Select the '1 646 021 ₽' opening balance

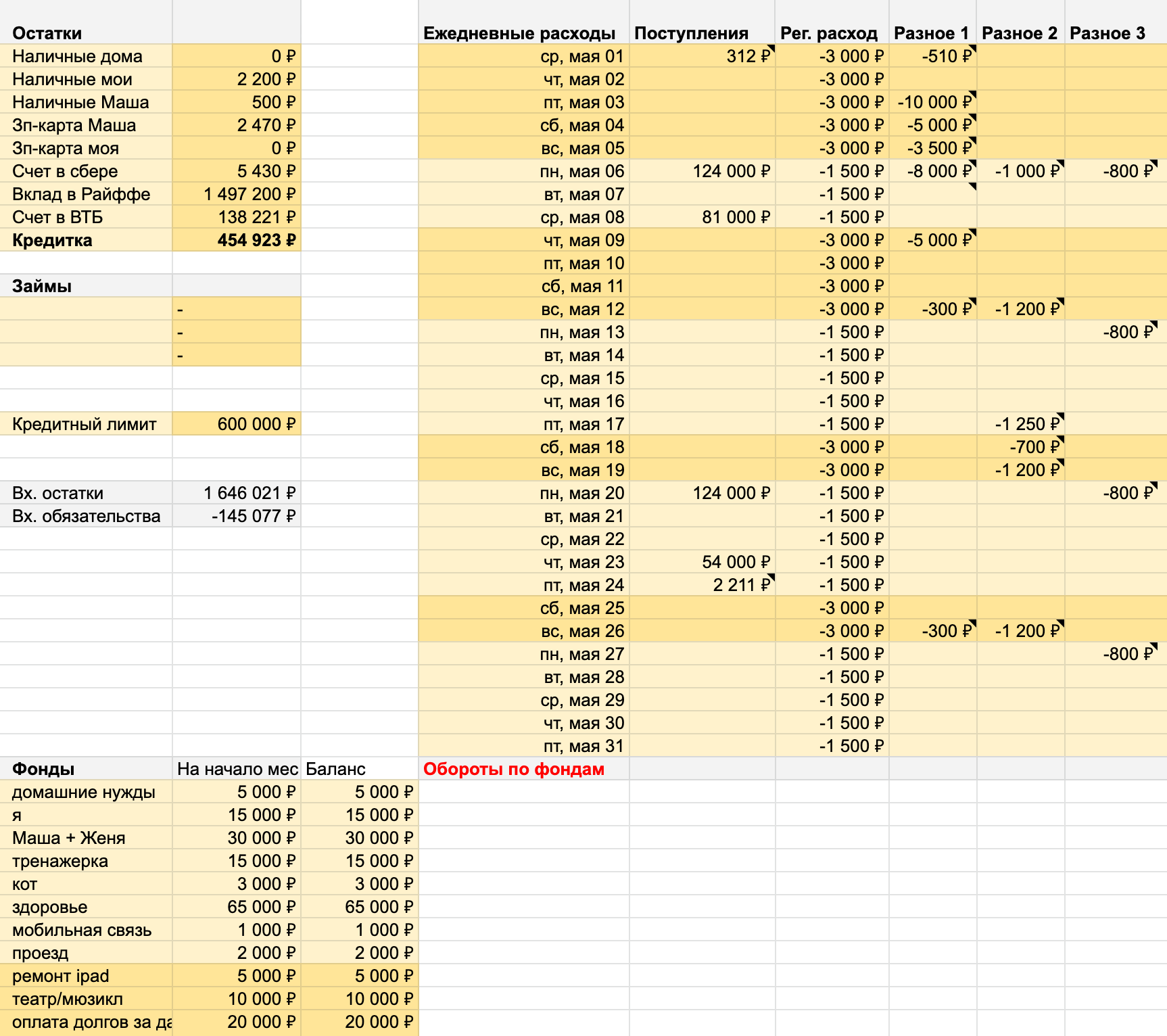pyautogui.click(x=237, y=493)
